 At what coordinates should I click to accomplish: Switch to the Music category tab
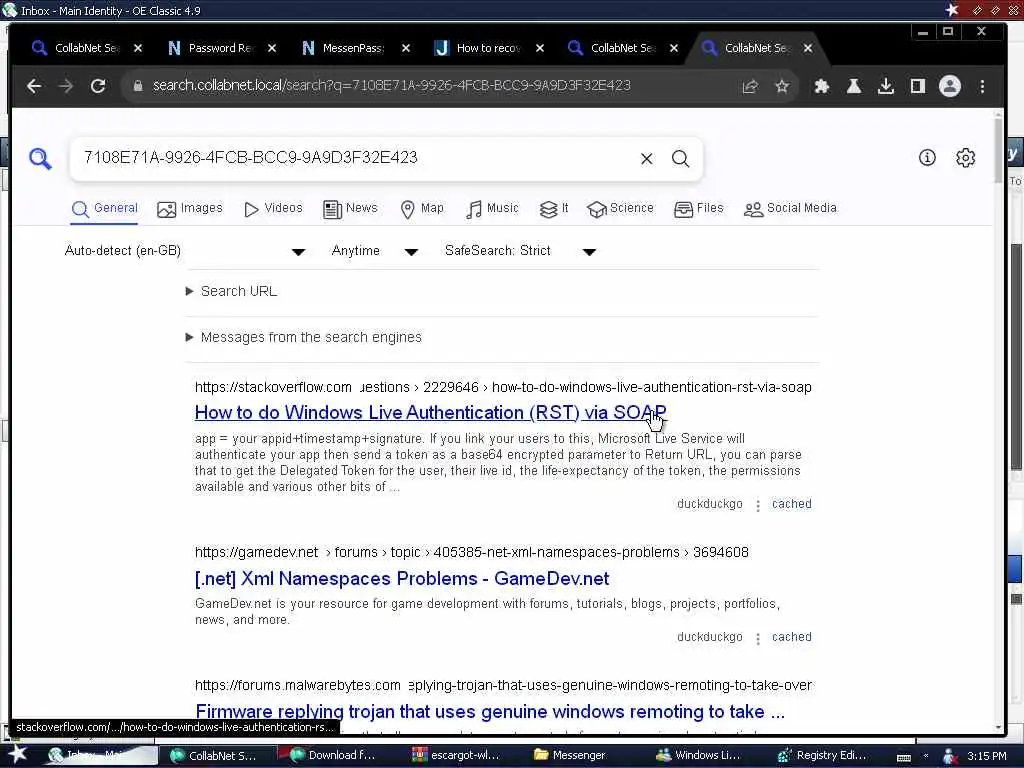pyautogui.click(x=492, y=208)
